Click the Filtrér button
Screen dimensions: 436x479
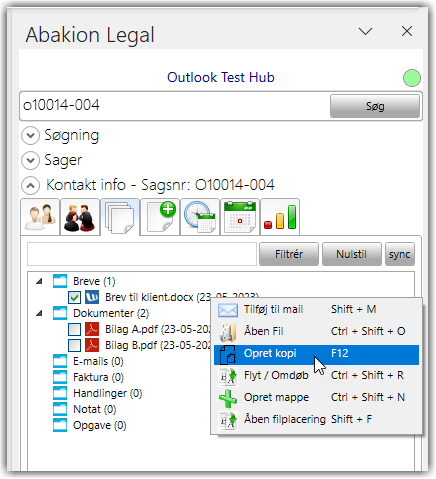289,254
